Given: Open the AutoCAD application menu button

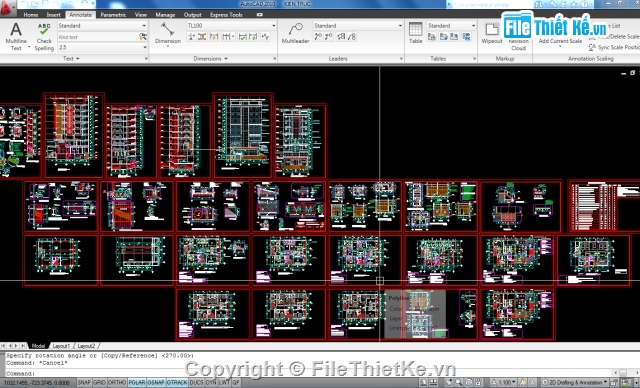Looking at the screenshot, I should [7, 7].
